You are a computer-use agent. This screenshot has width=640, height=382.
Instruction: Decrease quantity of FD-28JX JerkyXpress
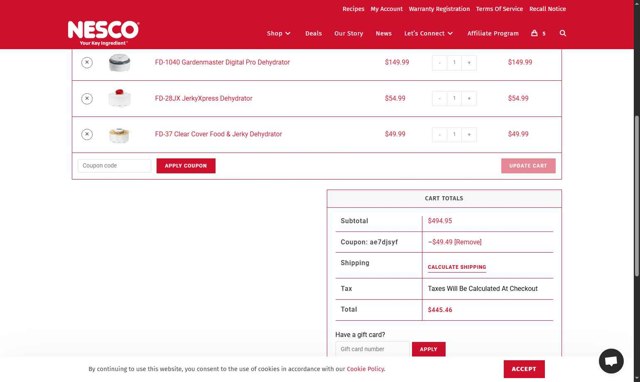point(440,98)
